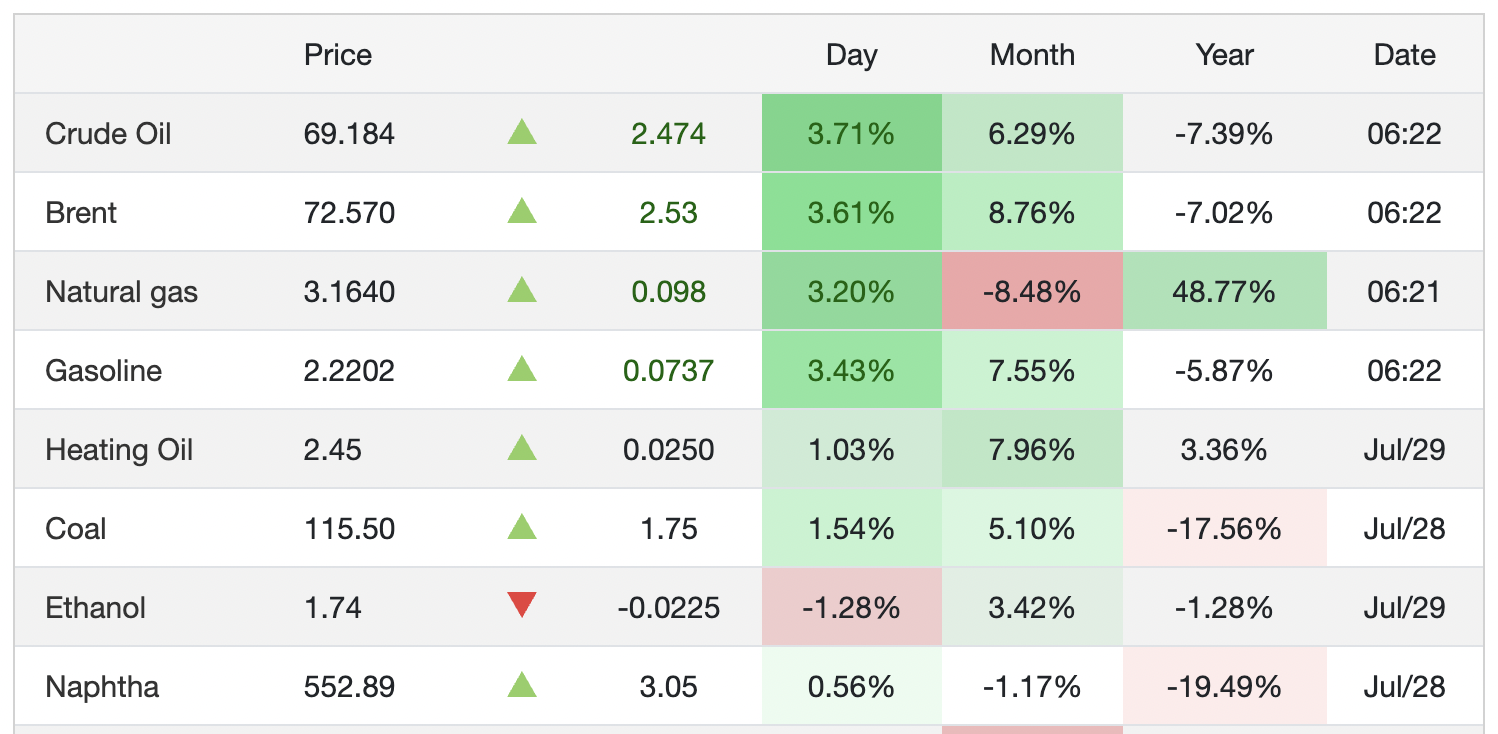
Task: Click the Price column header
Action: click(x=338, y=54)
